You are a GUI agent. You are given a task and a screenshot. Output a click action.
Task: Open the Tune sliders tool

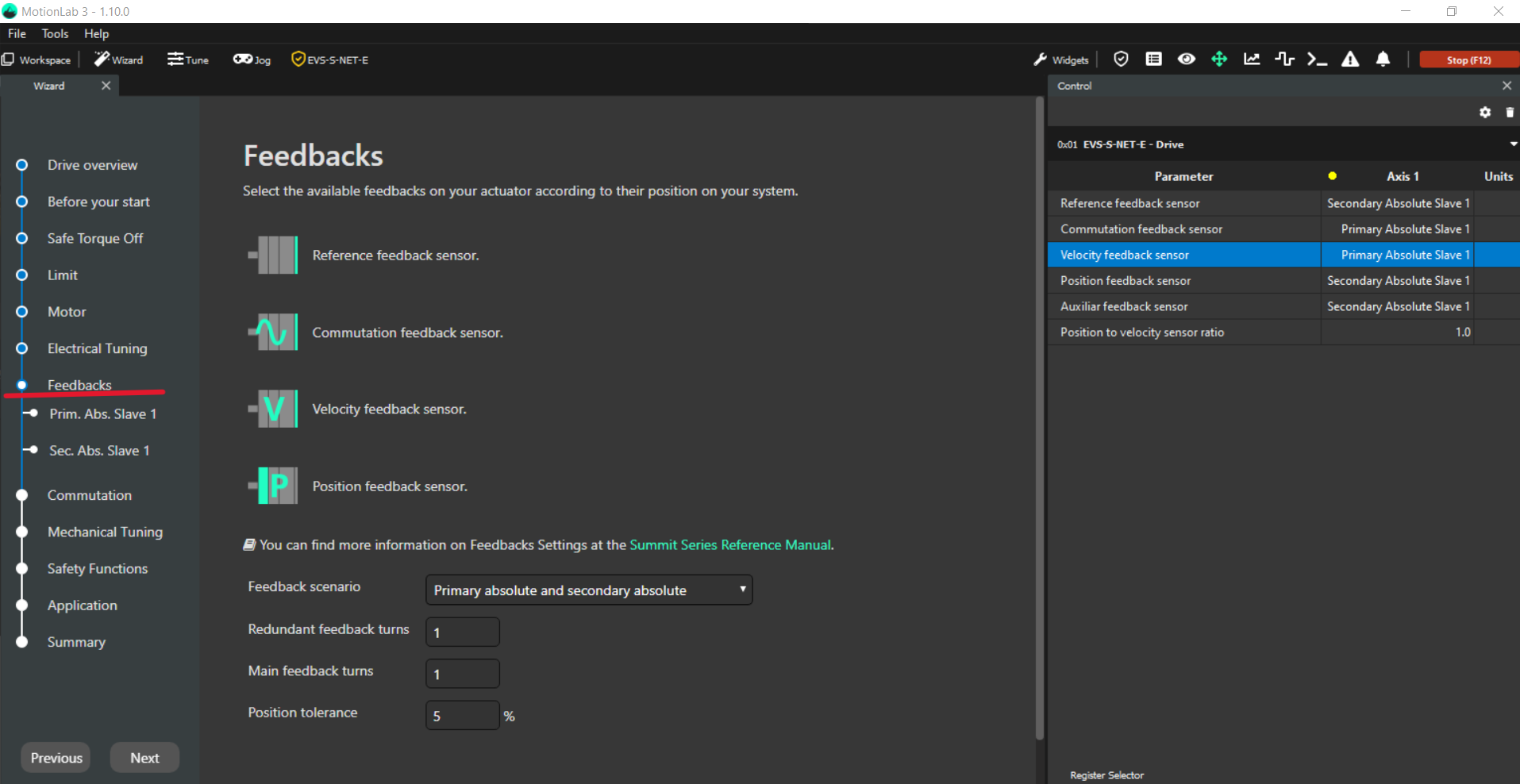pyautogui.click(x=188, y=60)
